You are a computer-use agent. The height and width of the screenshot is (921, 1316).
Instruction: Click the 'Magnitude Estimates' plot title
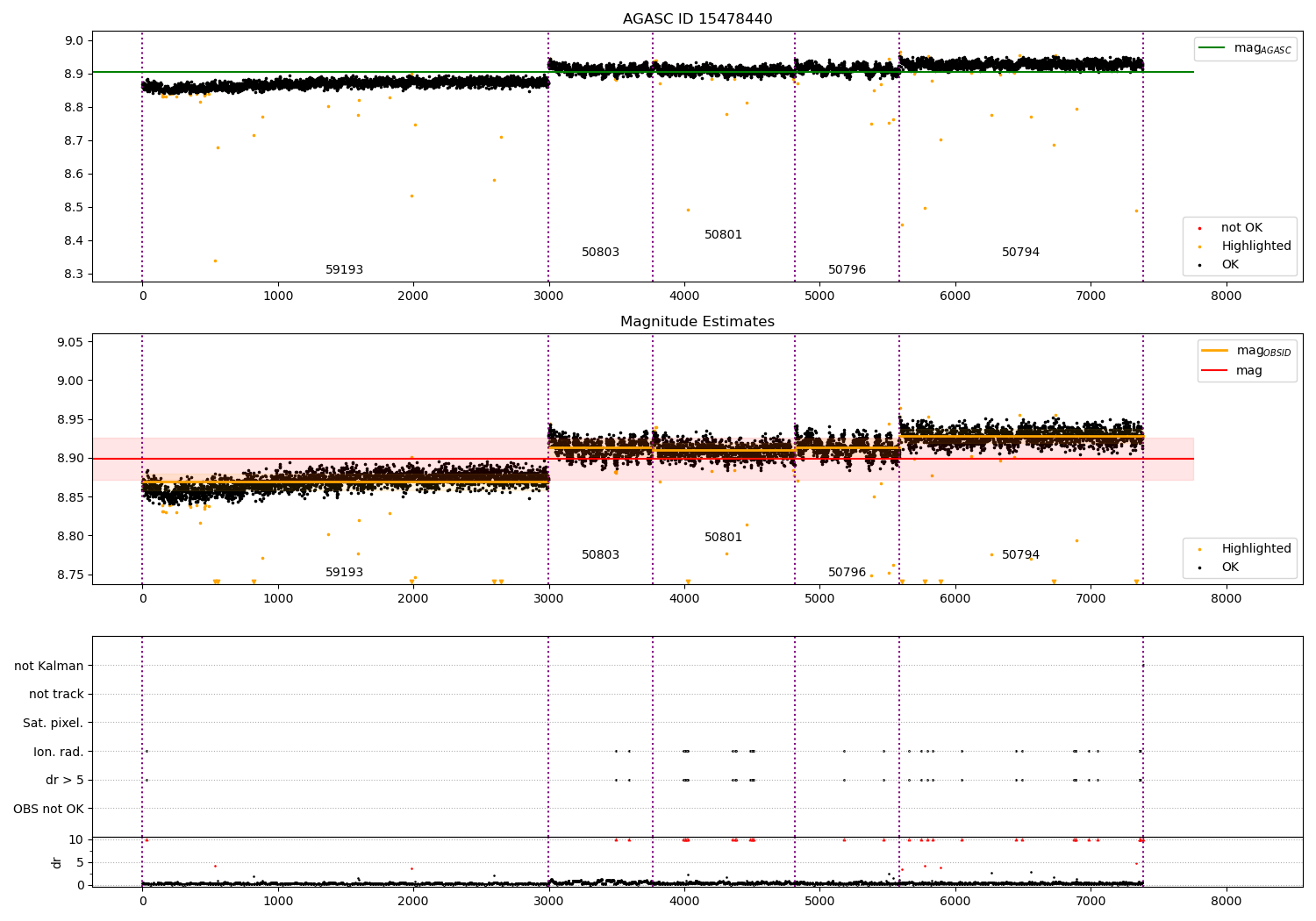[x=697, y=322]
